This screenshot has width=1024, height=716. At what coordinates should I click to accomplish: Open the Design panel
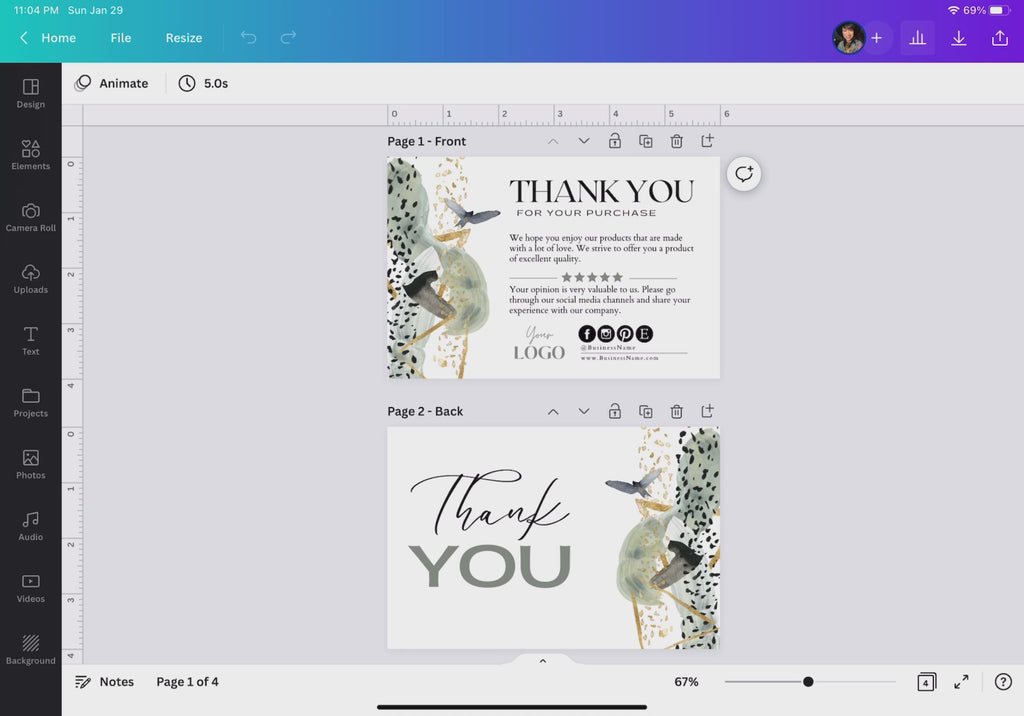pos(31,93)
